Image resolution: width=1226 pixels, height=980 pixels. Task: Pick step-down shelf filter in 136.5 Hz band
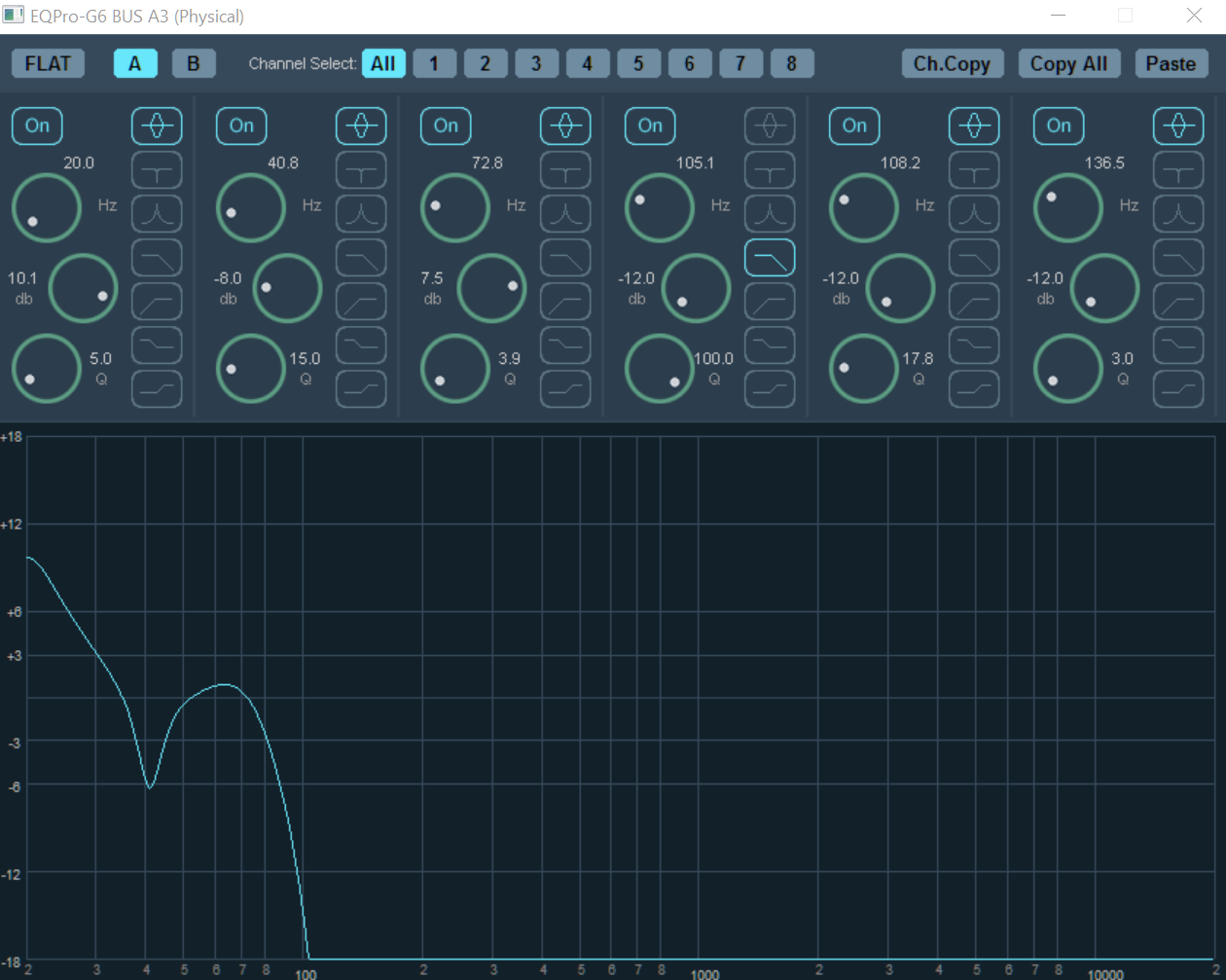click(x=1178, y=345)
